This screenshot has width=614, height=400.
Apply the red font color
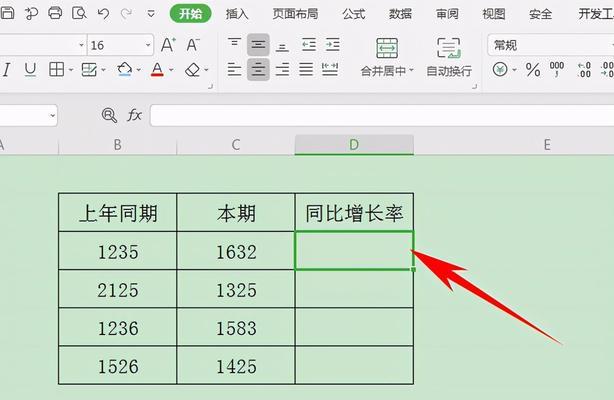(157, 69)
